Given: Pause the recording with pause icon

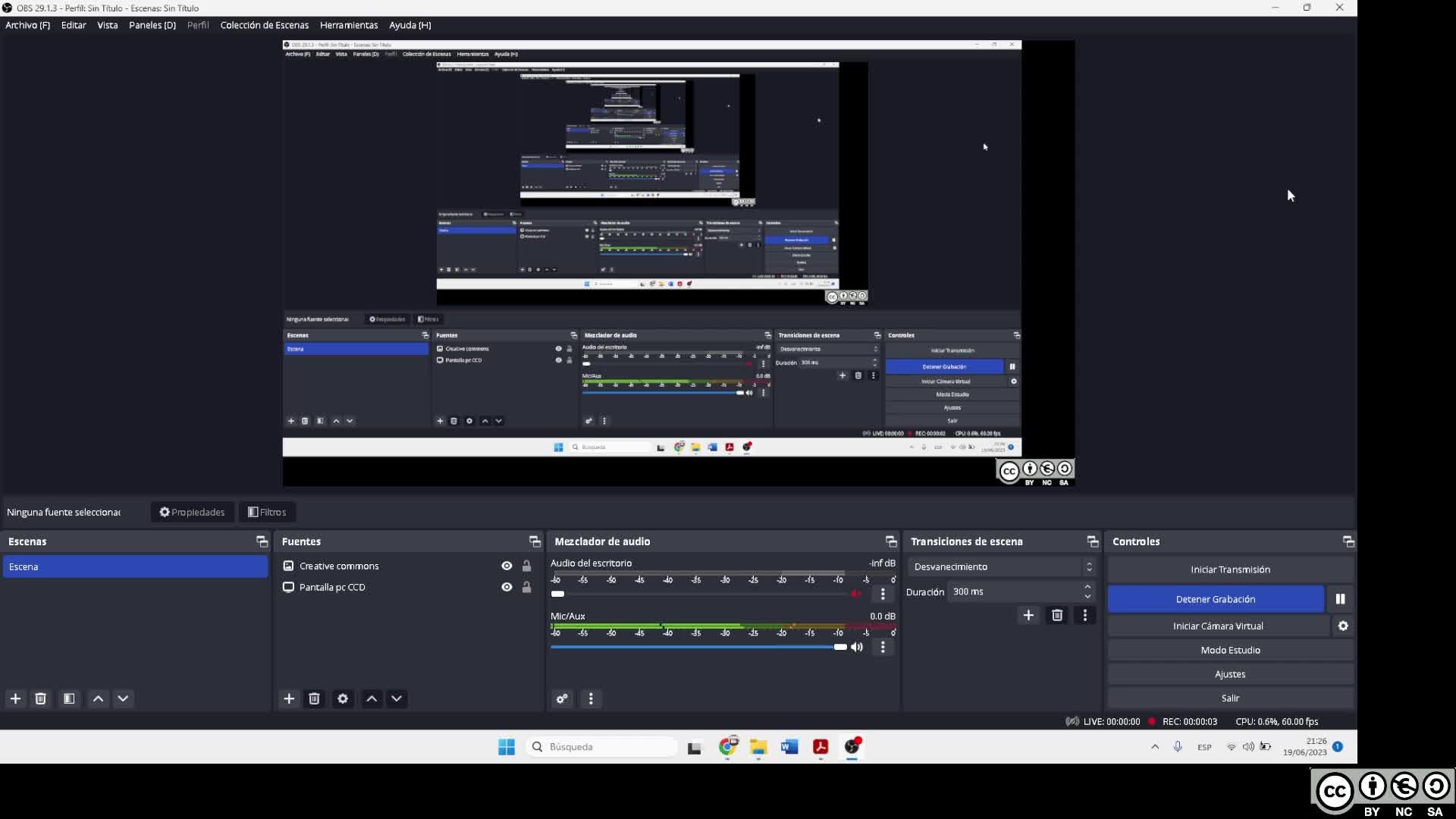Looking at the screenshot, I should [x=1340, y=599].
